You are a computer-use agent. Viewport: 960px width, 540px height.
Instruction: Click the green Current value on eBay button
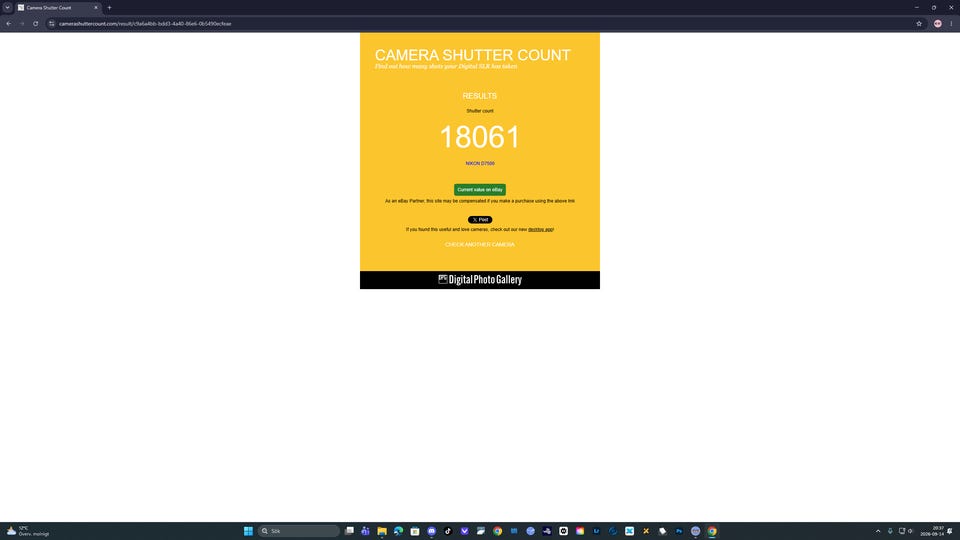[479, 190]
